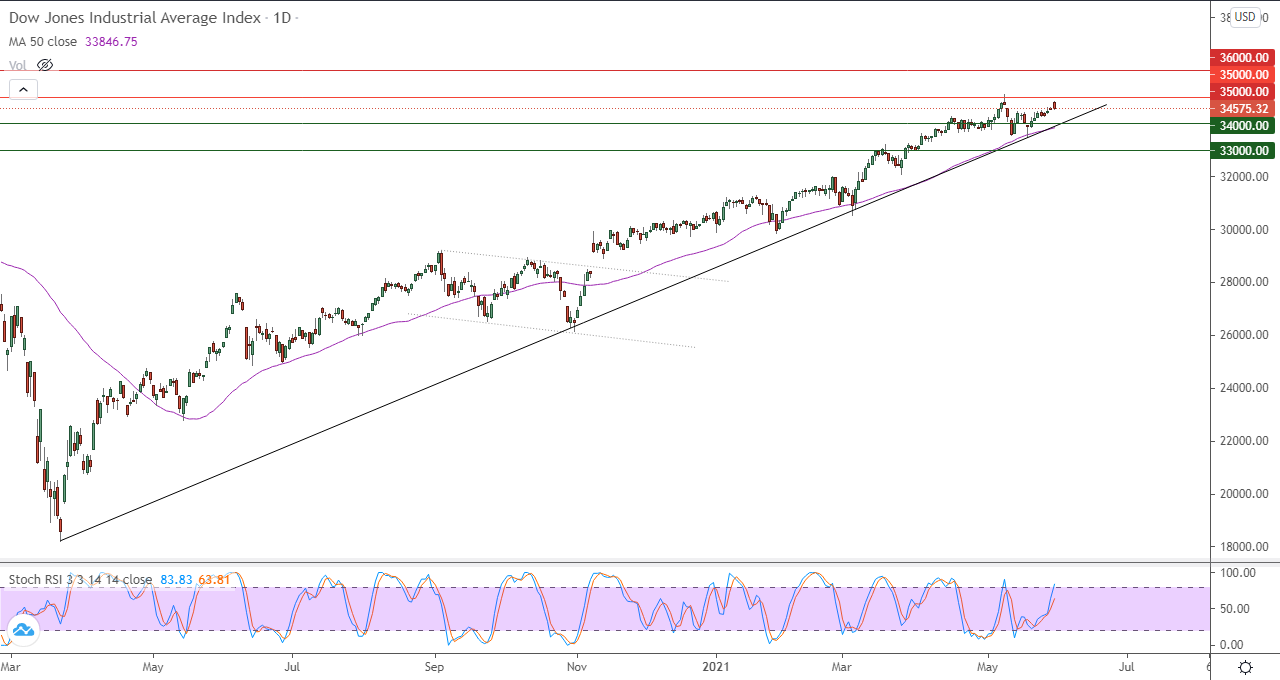
Task: Click 24000.00 on the price axis
Action: 1245,388
